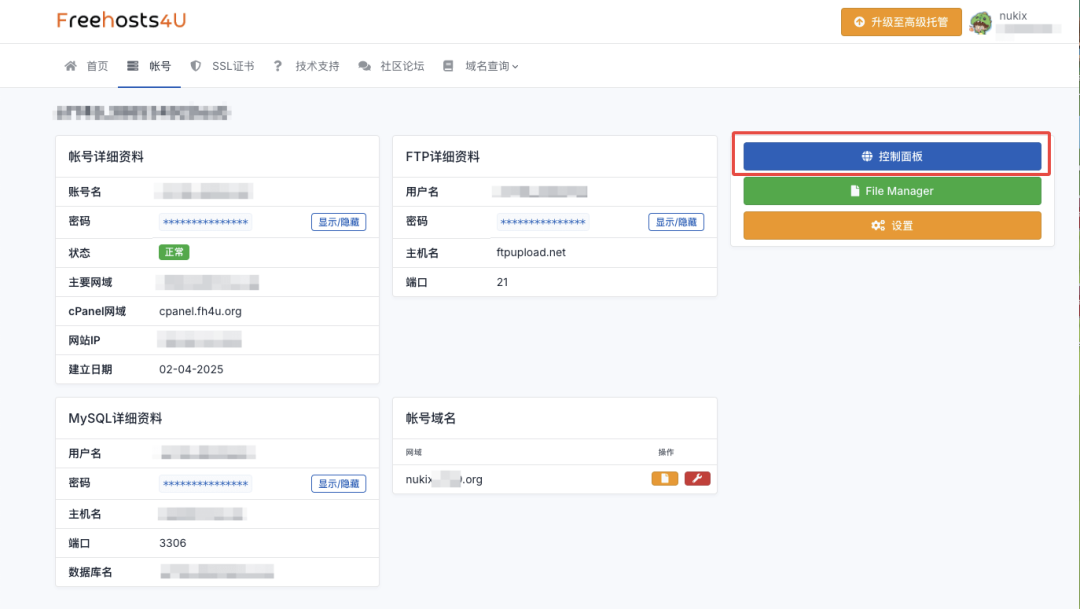
Task: Toggle 显示/隐藏 for FTP password
Action: click(x=676, y=222)
